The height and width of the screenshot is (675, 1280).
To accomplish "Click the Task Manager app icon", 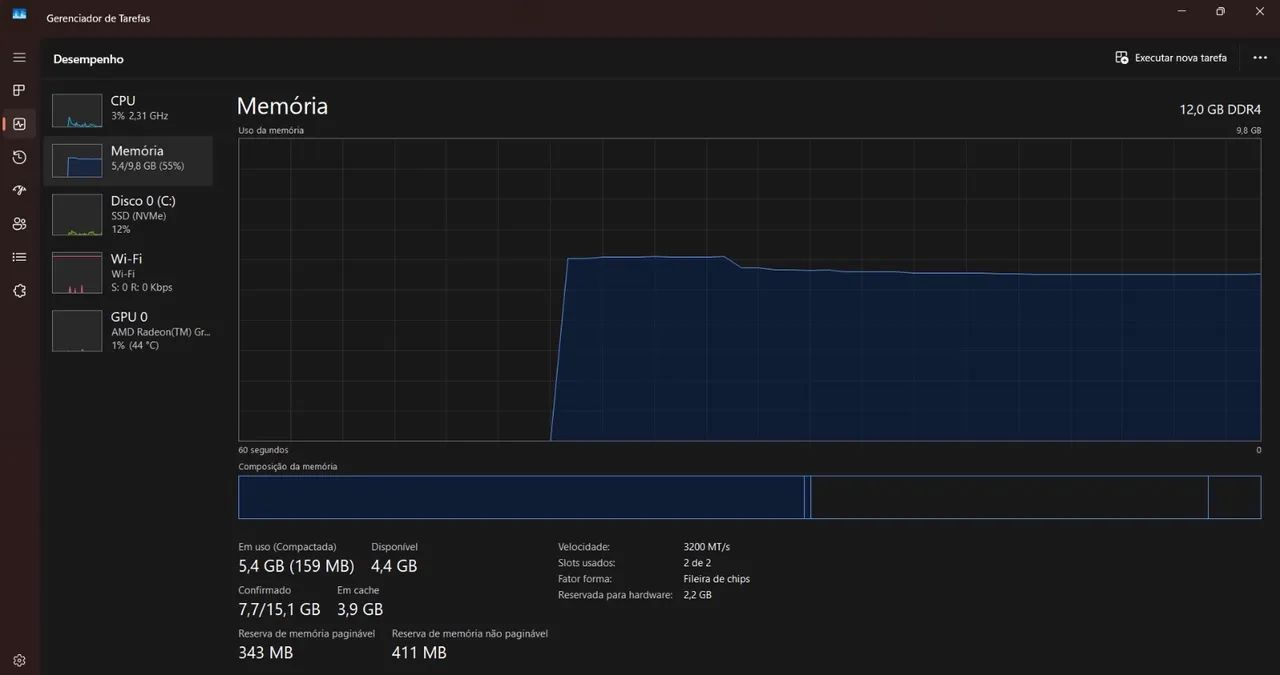I will (x=19, y=14).
